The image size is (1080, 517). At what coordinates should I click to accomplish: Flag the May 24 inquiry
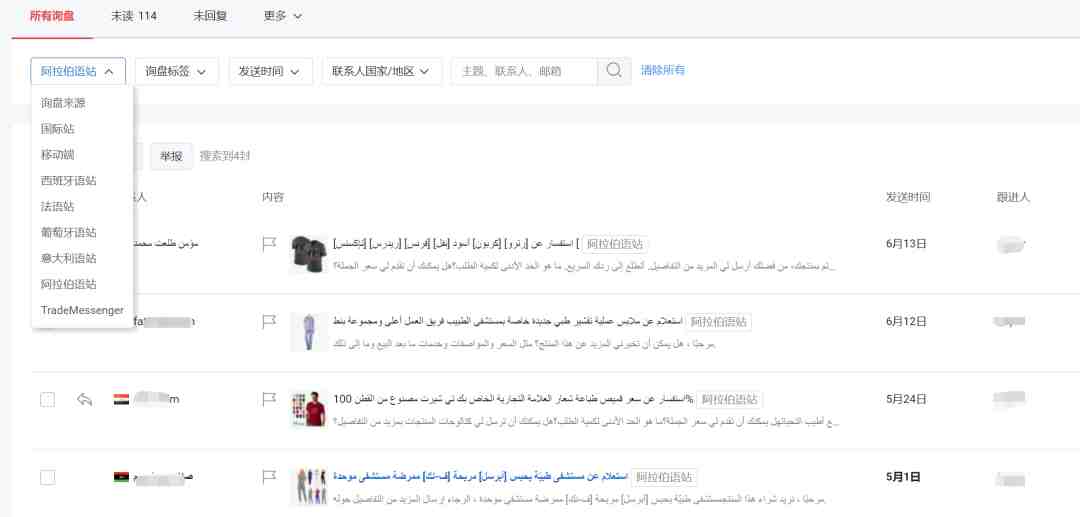pyautogui.click(x=269, y=399)
